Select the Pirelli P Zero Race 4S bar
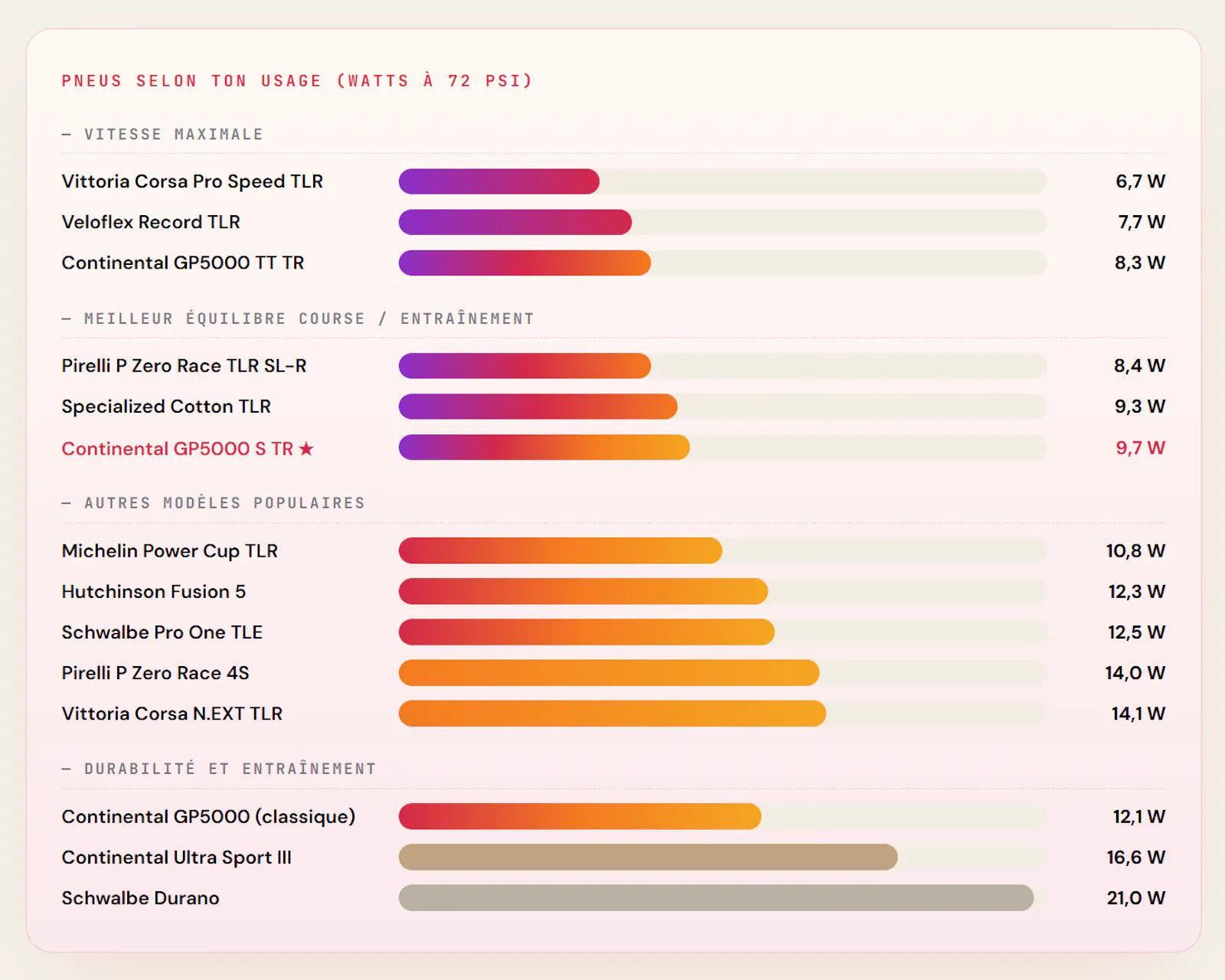The width and height of the screenshot is (1225, 980). (609, 673)
